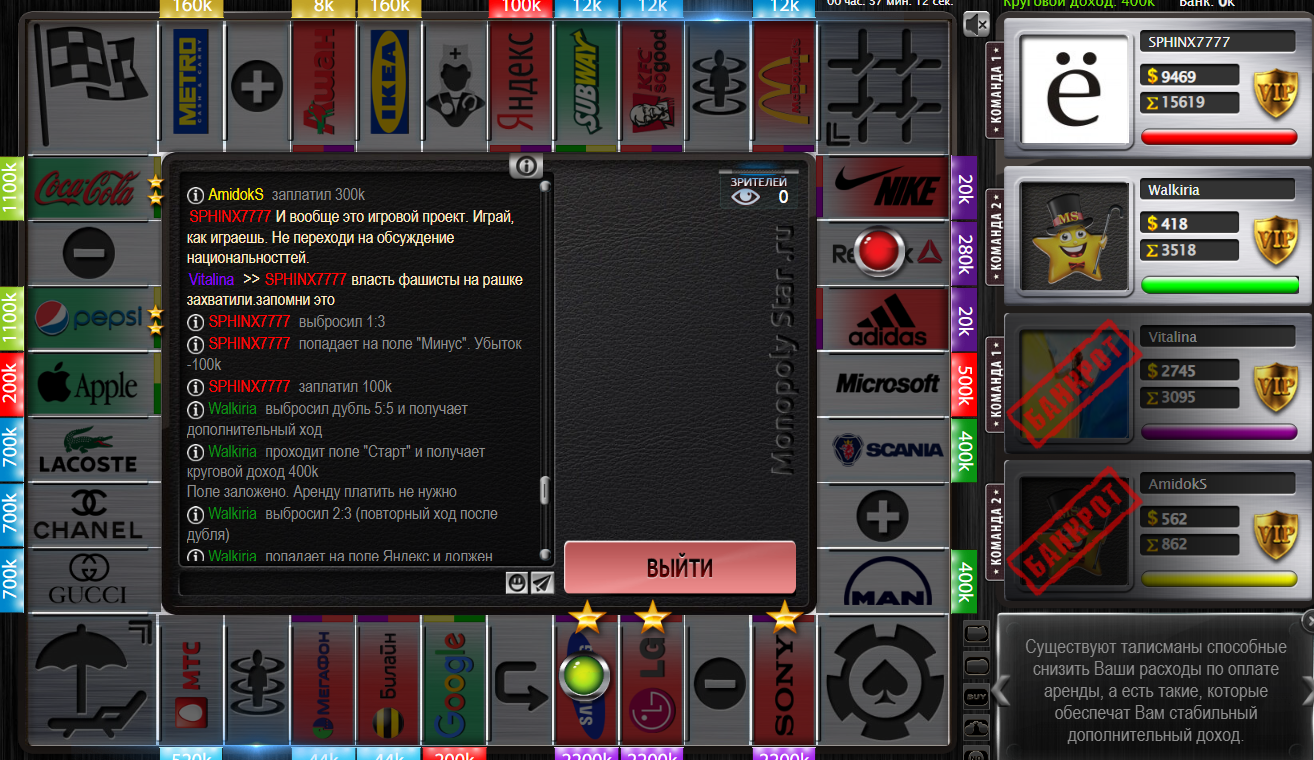Select the McDonald's board cell

coord(784,84)
